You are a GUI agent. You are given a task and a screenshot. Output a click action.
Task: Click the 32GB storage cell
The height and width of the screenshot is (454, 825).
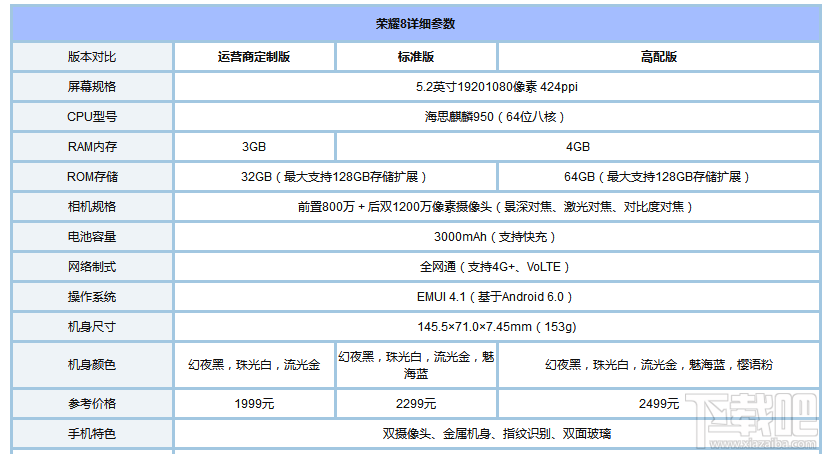pyautogui.click(x=335, y=177)
